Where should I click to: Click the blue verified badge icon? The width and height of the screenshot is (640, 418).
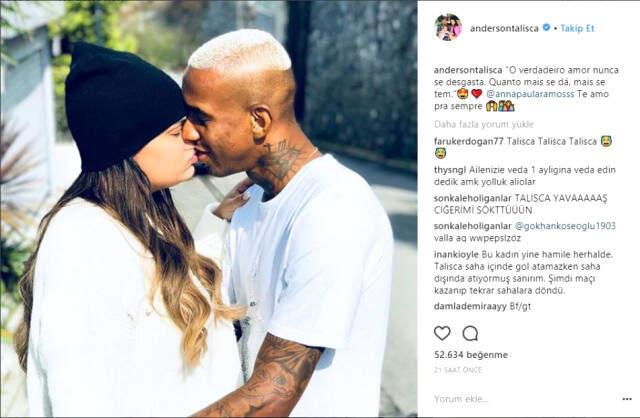click(546, 28)
